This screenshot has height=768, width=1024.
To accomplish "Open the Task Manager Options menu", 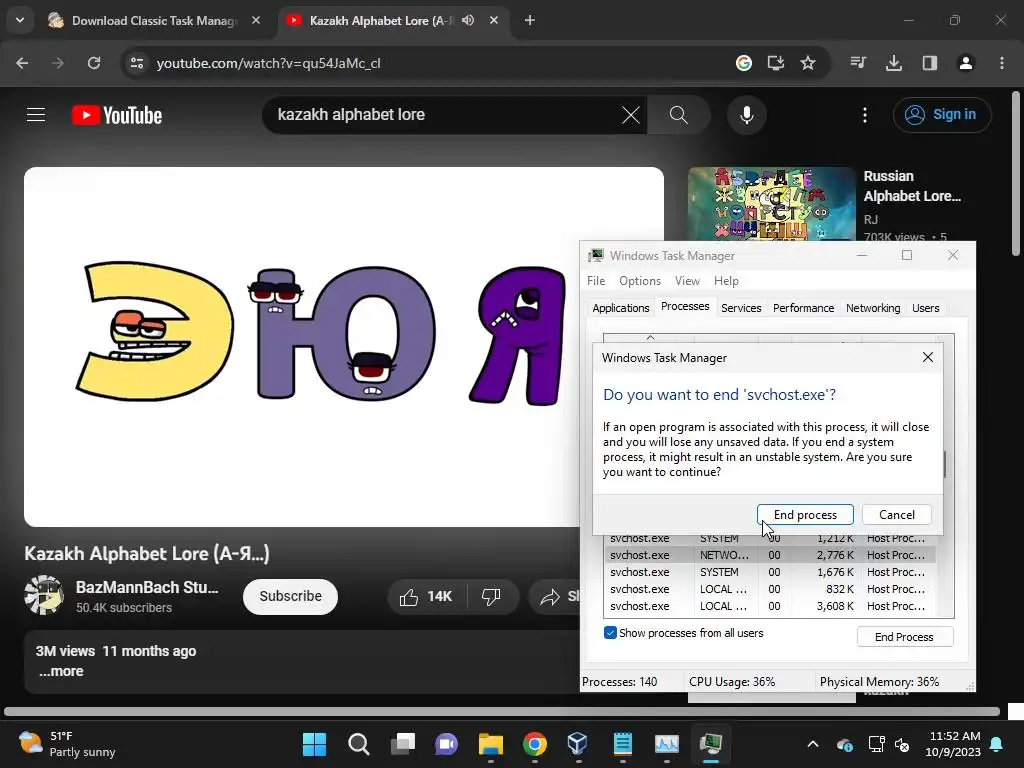I will 639,281.
